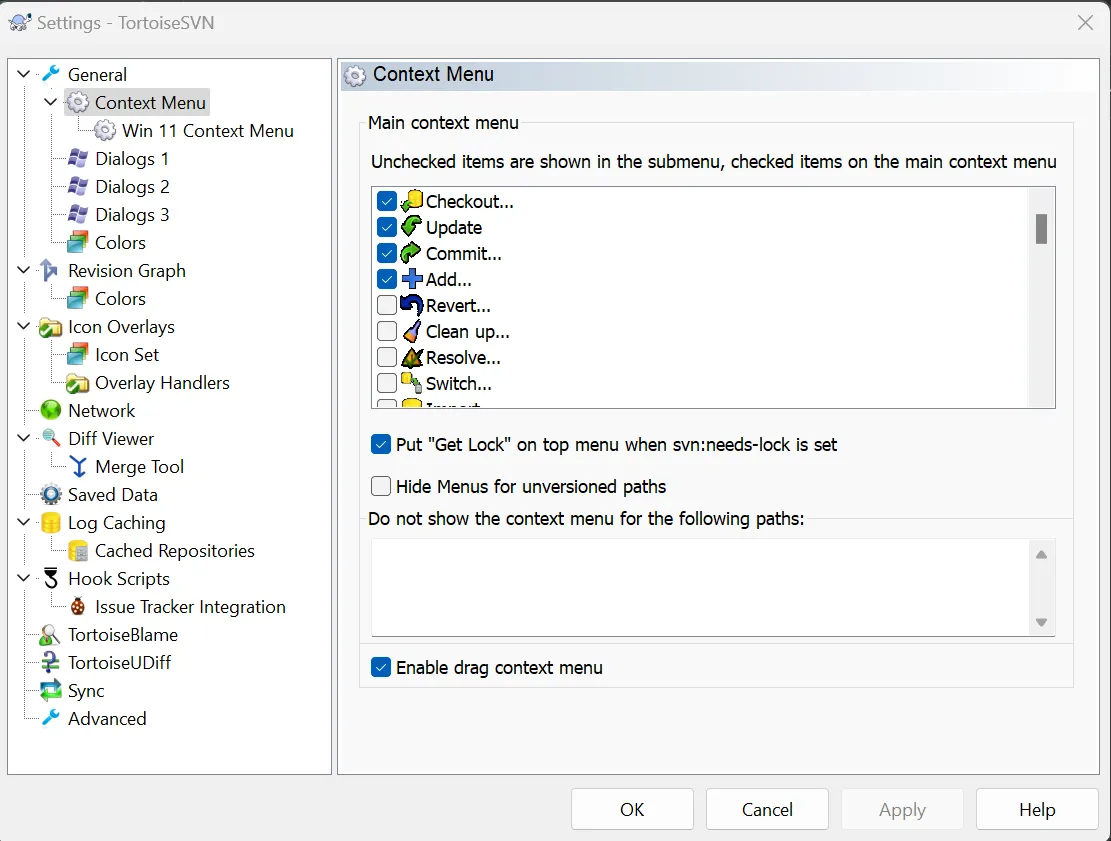
Task: Click the Icon Overlays folder icon
Action: [51, 327]
